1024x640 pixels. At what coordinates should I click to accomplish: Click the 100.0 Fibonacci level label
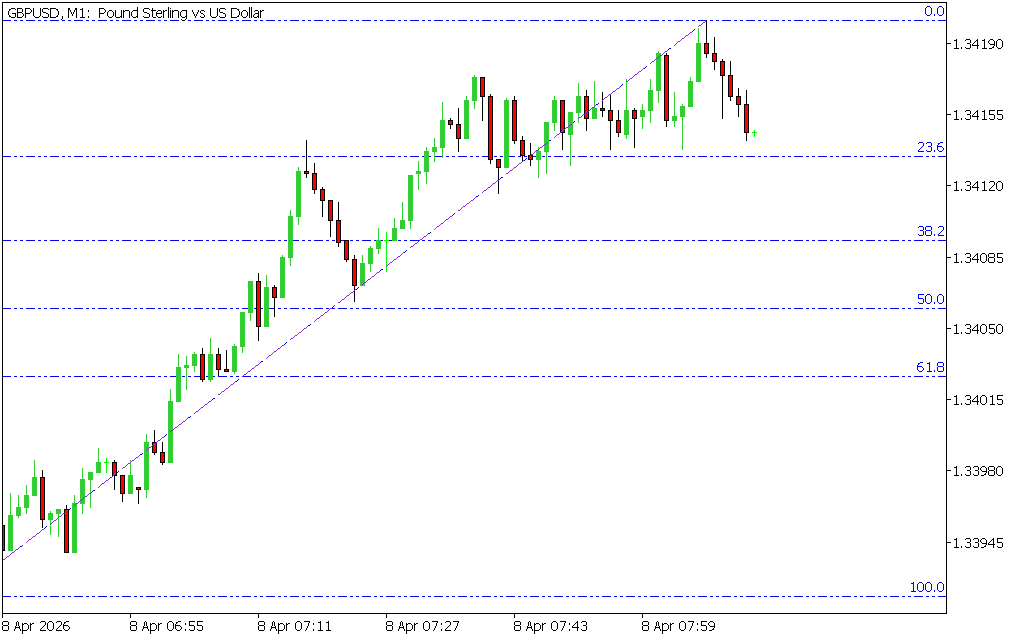(x=927, y=587)
